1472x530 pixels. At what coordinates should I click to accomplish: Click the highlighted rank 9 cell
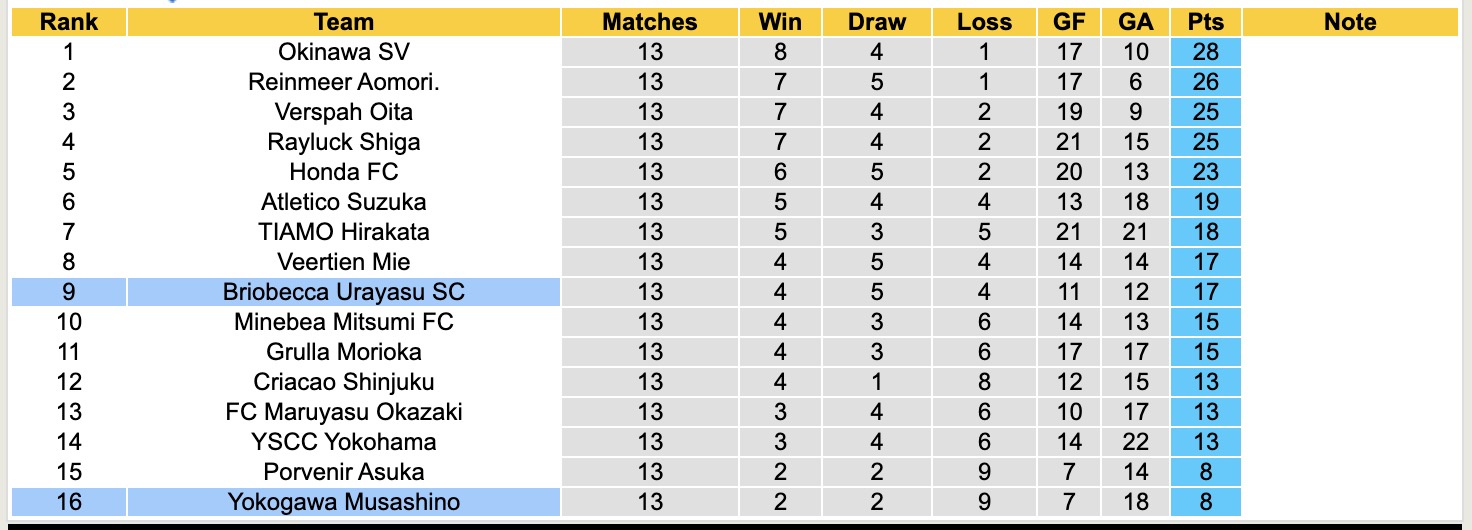[x=68, y=292]
